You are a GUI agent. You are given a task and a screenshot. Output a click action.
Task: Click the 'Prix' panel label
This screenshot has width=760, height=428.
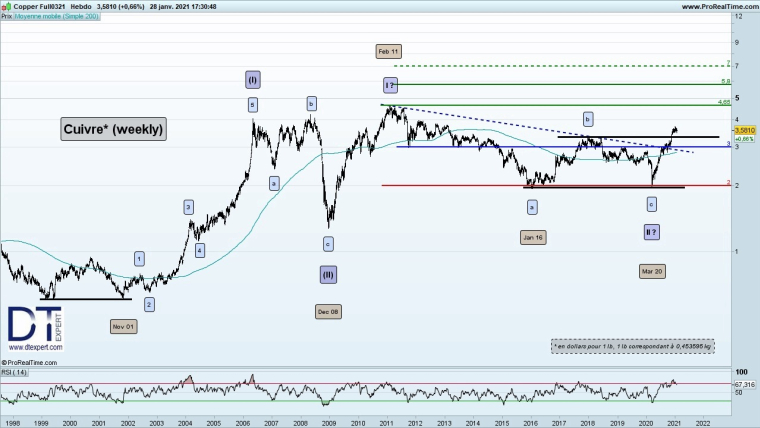click(6, 17)
